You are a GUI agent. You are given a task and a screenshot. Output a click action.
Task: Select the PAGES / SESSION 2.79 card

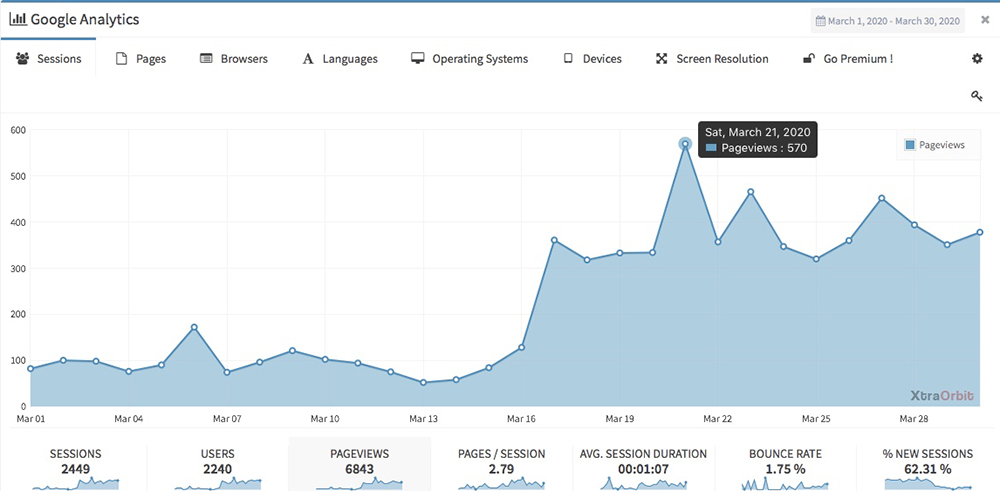[x=501, y=464]
